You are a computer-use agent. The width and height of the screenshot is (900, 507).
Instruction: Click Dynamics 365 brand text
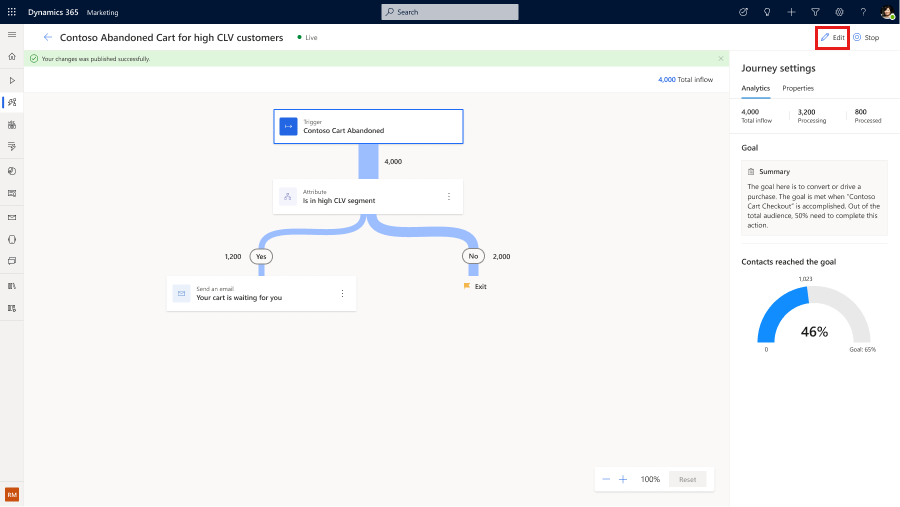coord(53,12)
